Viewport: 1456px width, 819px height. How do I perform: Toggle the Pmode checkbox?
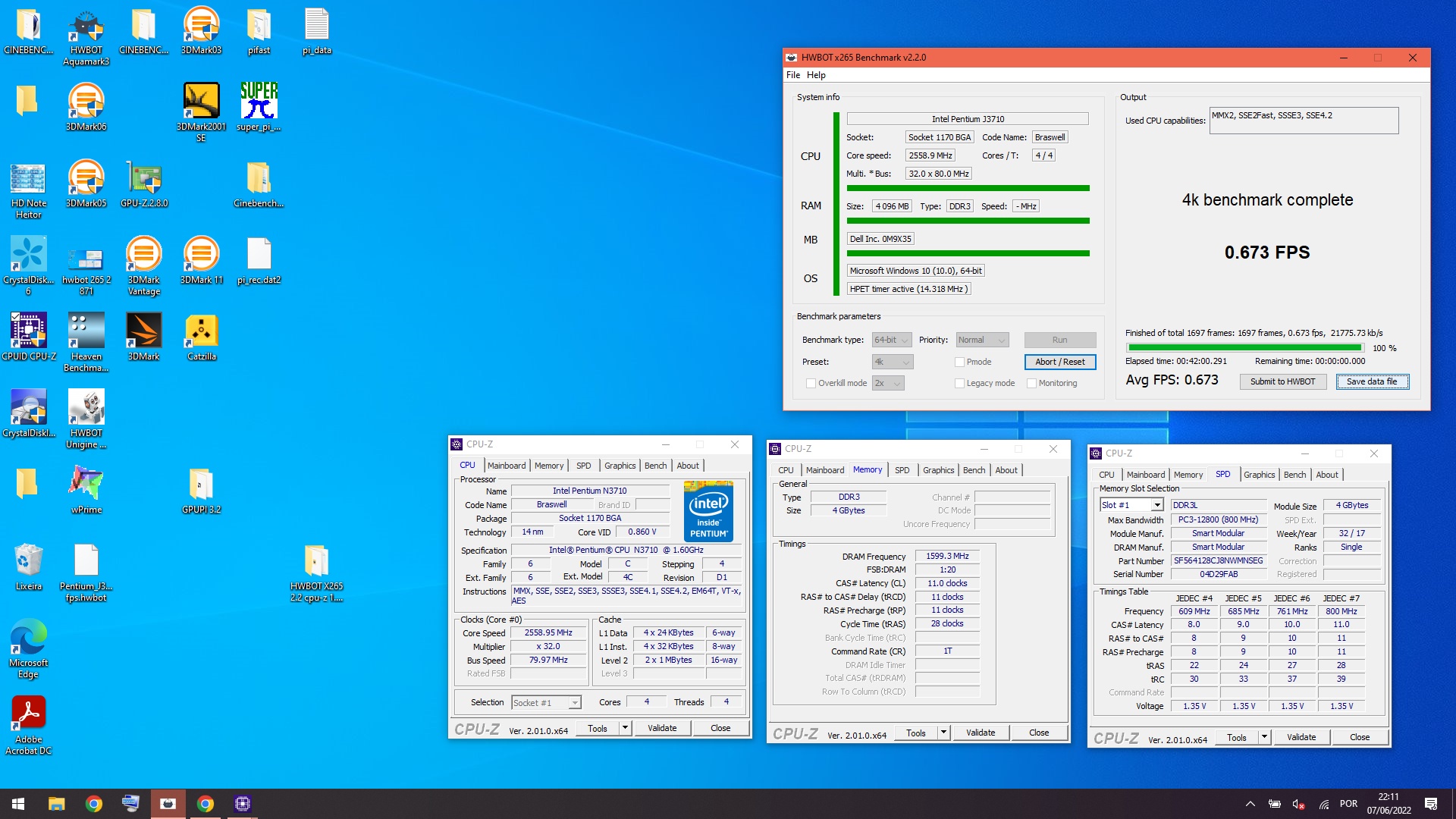[x=959, y=362]
